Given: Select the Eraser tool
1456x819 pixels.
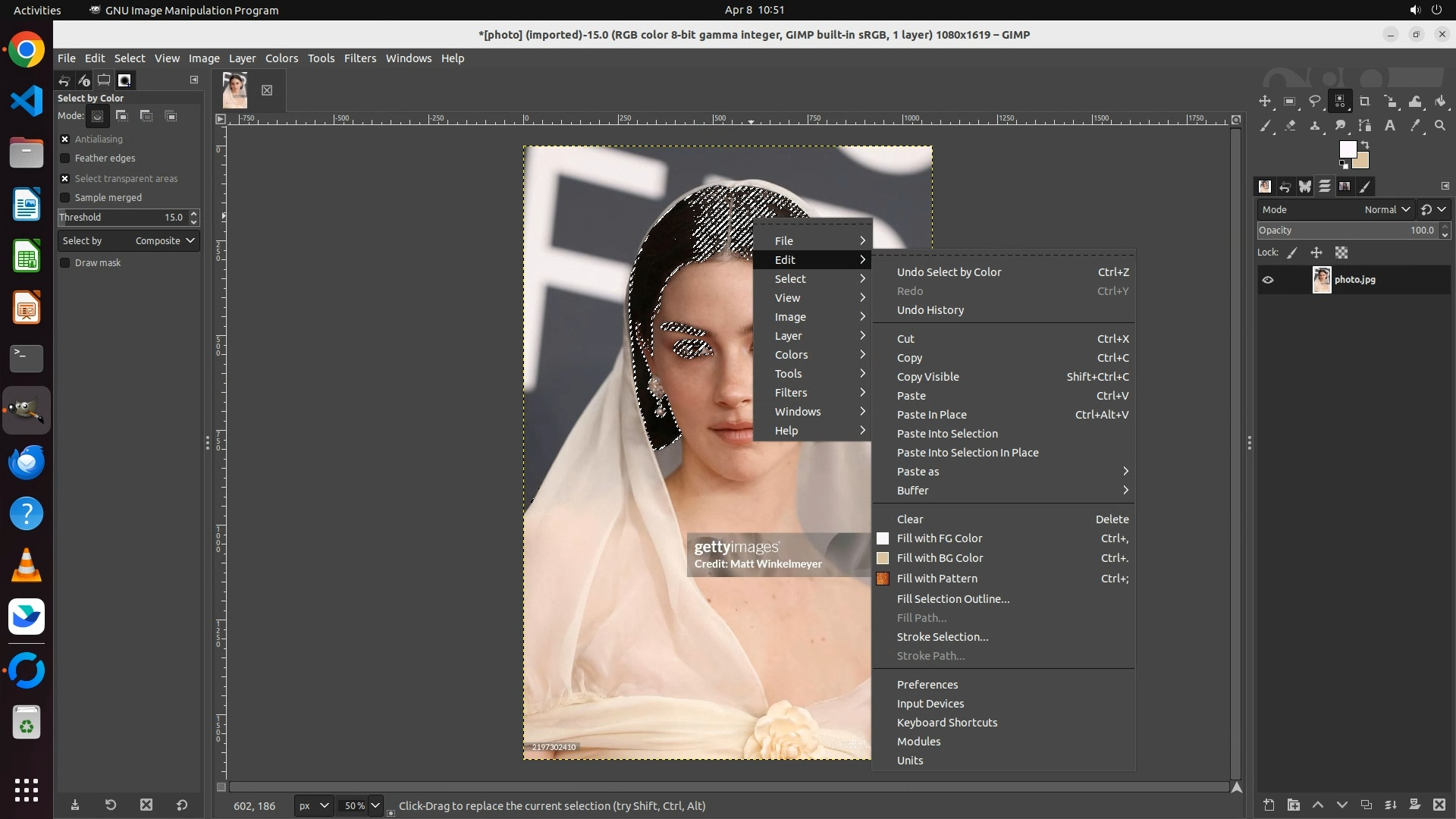Looking at the screenshot, I should [x=1290, y=126].
